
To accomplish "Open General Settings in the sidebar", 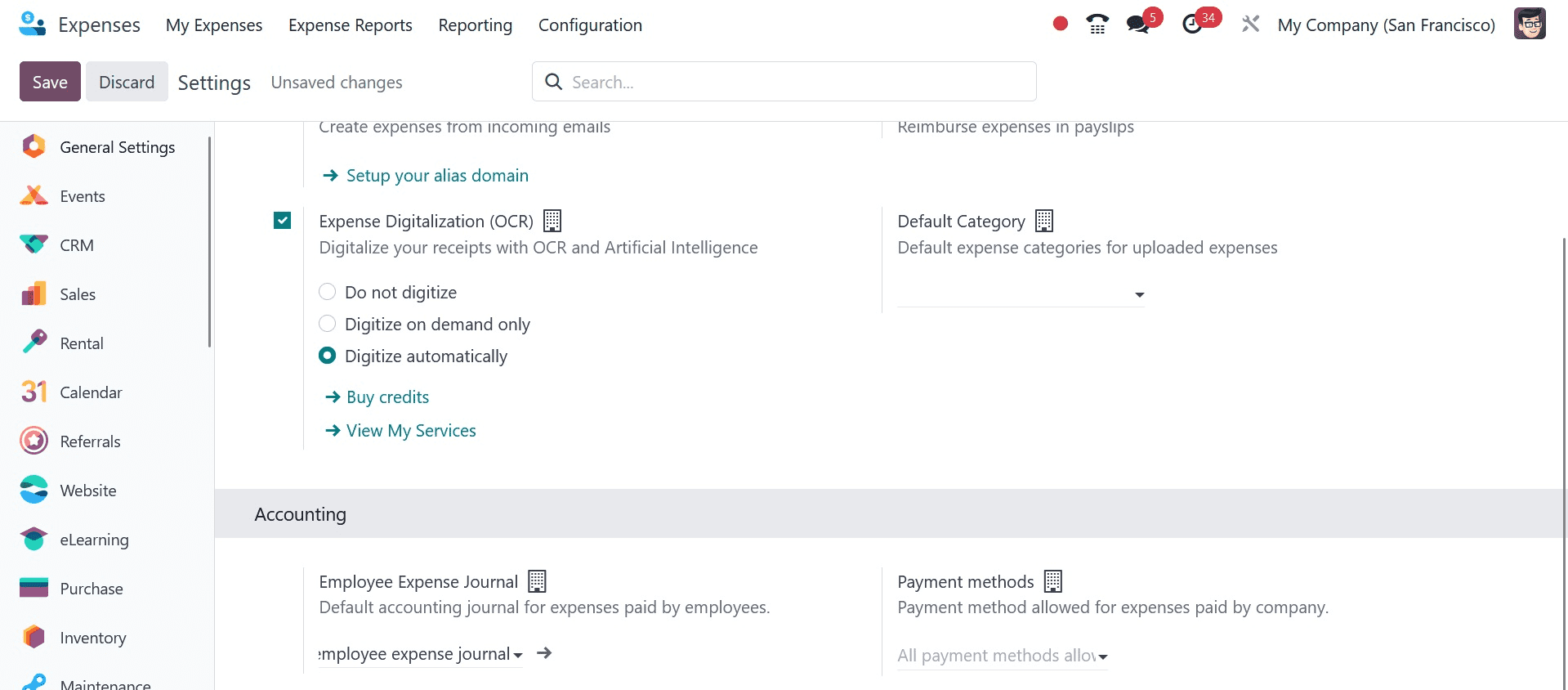I will coord(106,147).
